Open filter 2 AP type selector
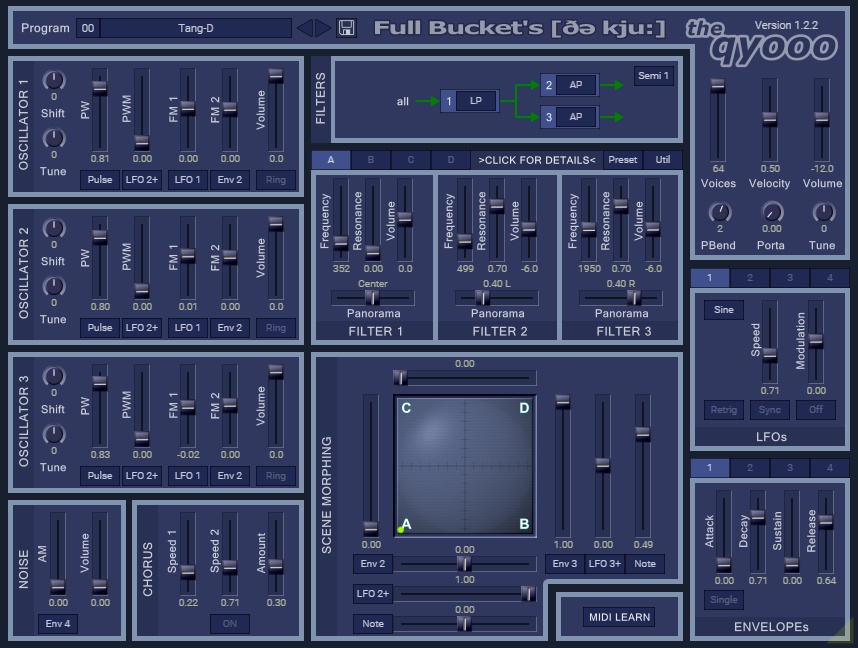The height and width of the screenshot is (648, 858). [576, 85]
